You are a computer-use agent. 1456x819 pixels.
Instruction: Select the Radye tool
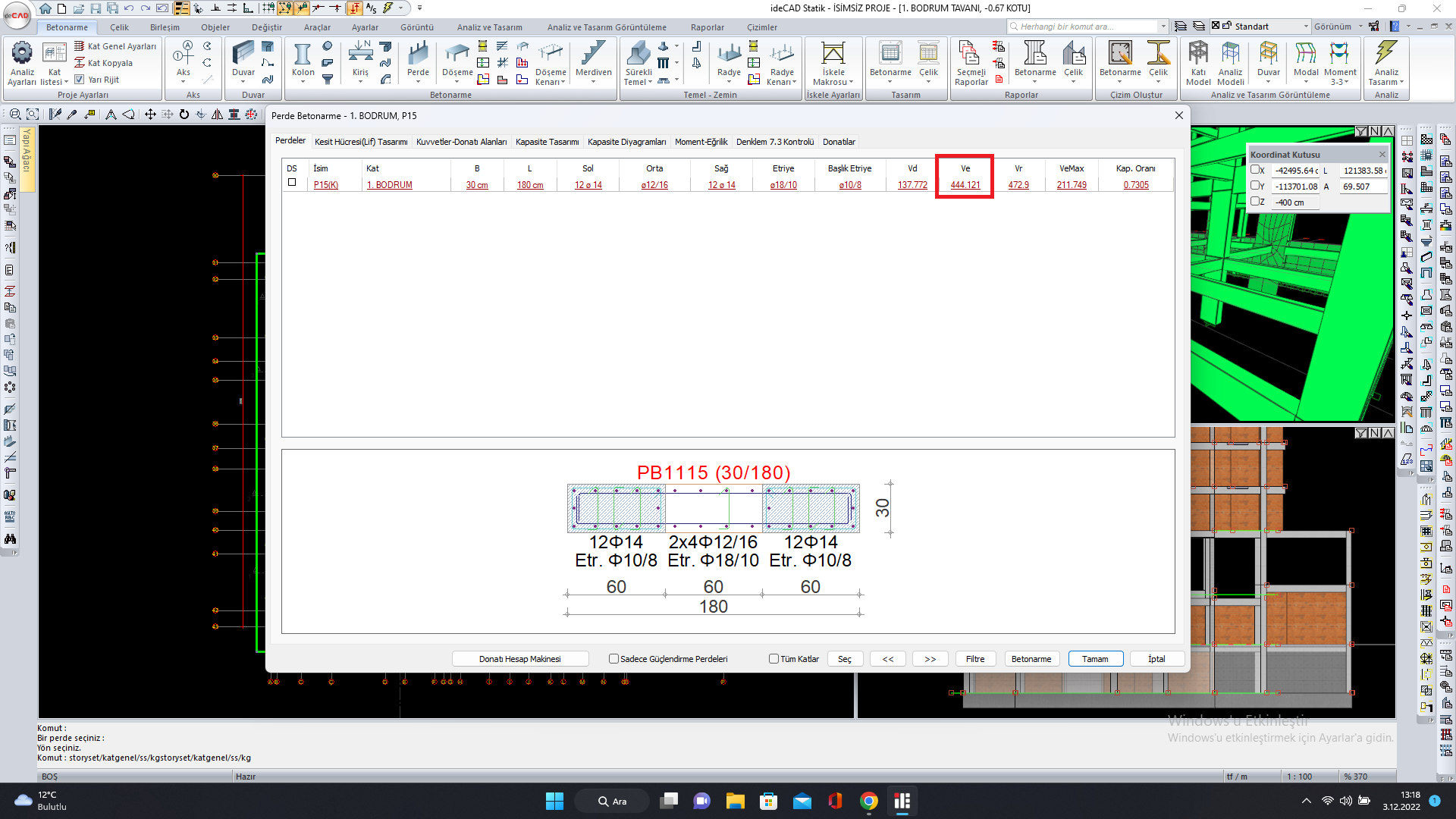(729, 61)
